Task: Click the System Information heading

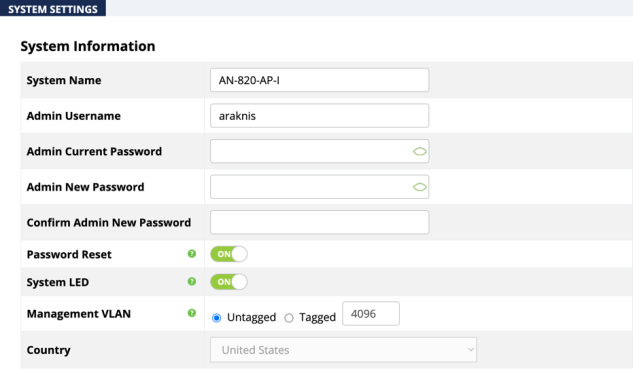Action: (88, 46)
